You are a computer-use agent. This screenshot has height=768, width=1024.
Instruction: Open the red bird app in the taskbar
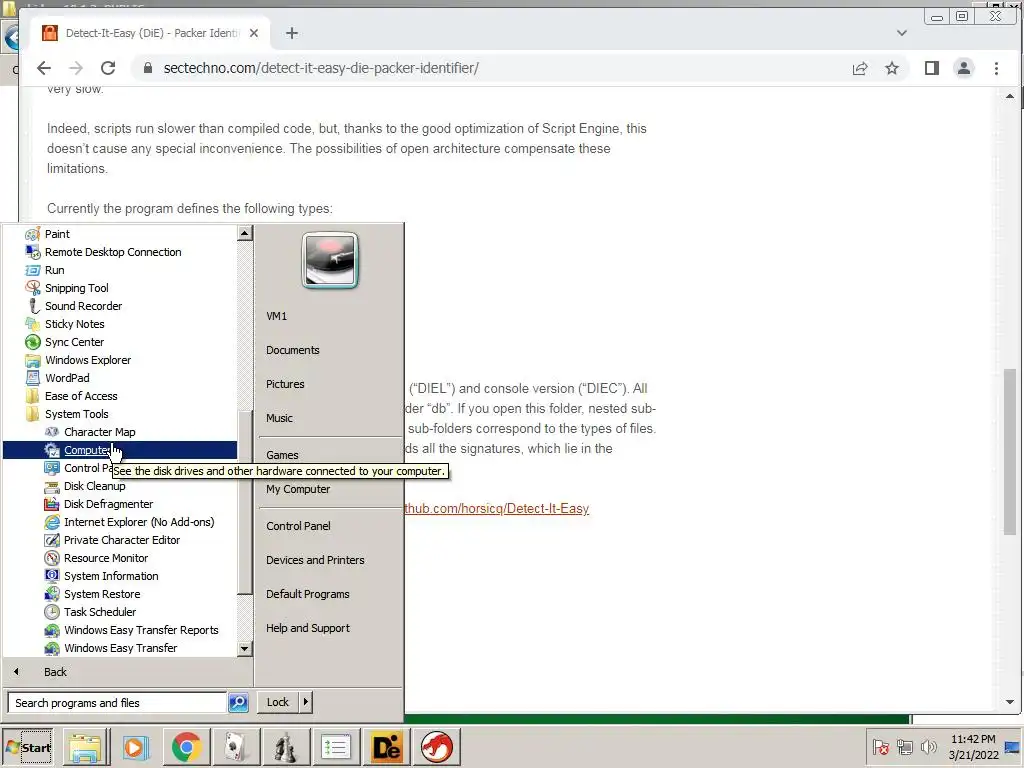(x=436, y=747)
